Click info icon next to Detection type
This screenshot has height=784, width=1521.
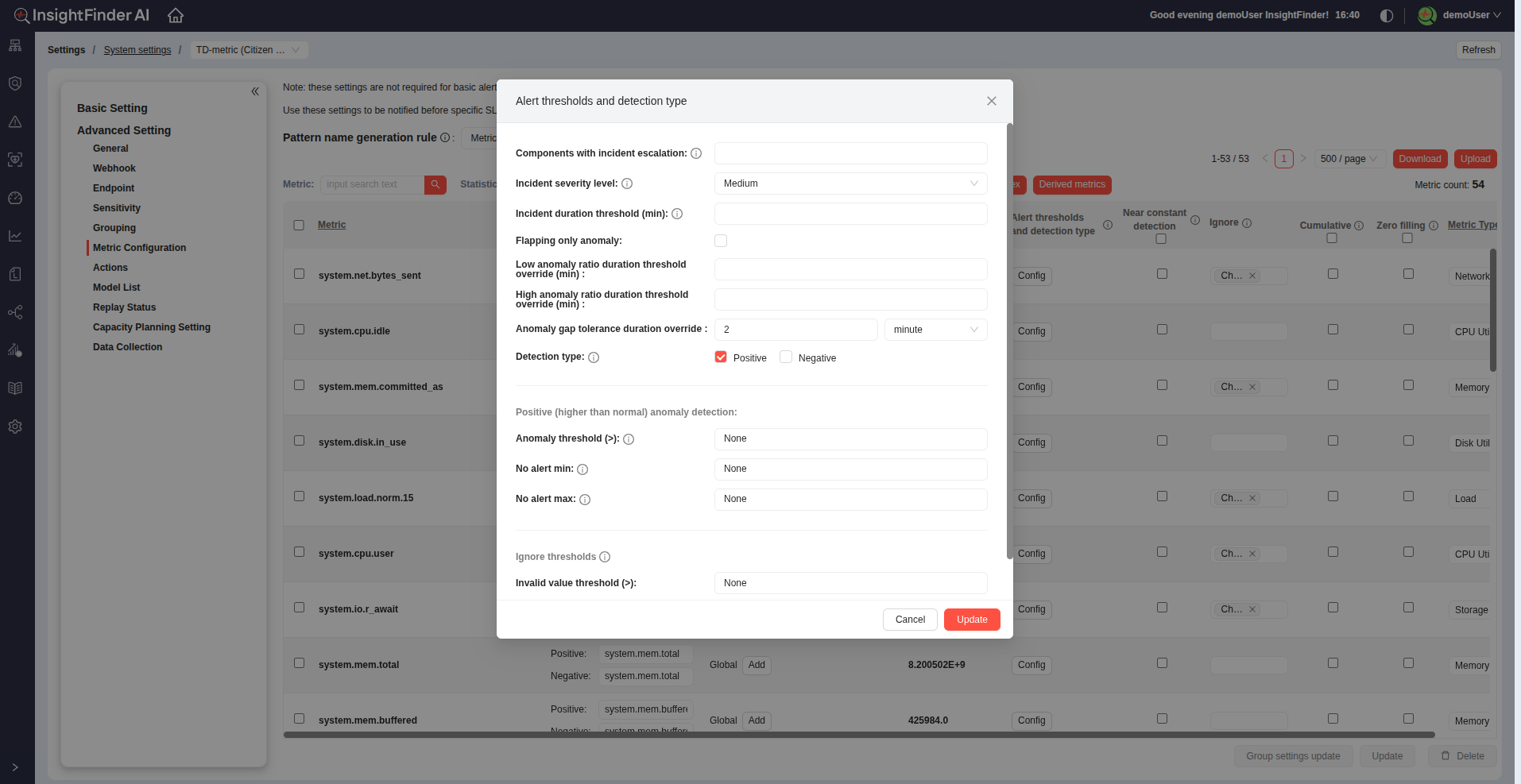pyautogui.click(x=594, y=357)
